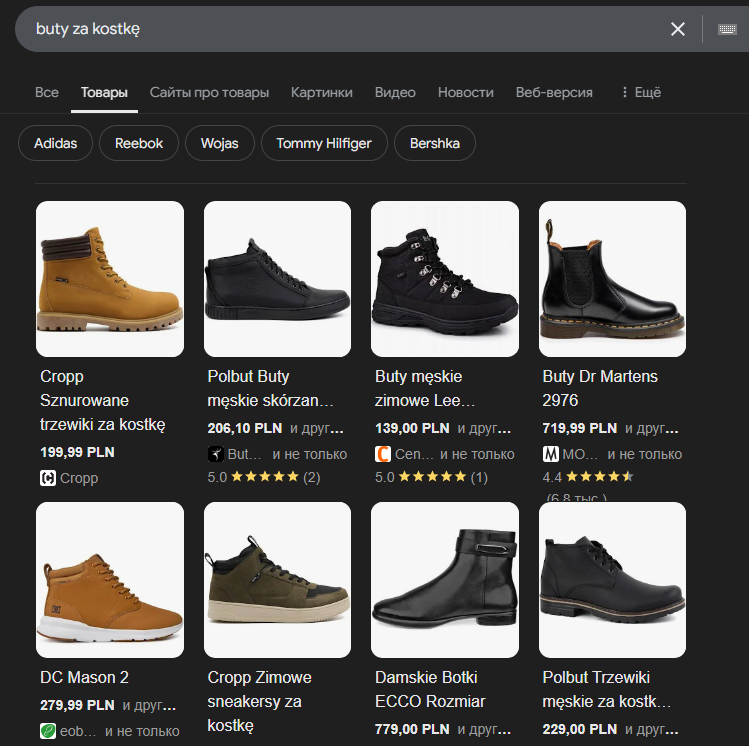This screenshot has height=746, width=749.
Task: Click the eob... seller green logo icon
Action: click(x=48, y=731)
